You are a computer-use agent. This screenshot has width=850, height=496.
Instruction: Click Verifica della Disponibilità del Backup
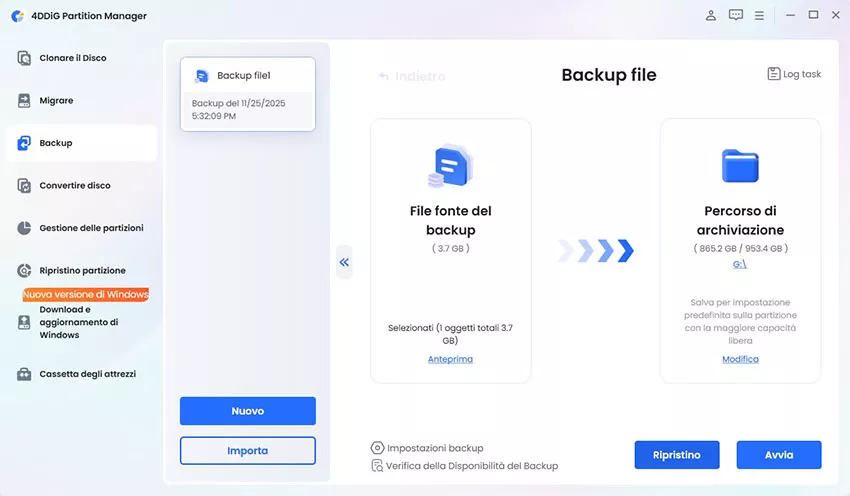(465, 466)
